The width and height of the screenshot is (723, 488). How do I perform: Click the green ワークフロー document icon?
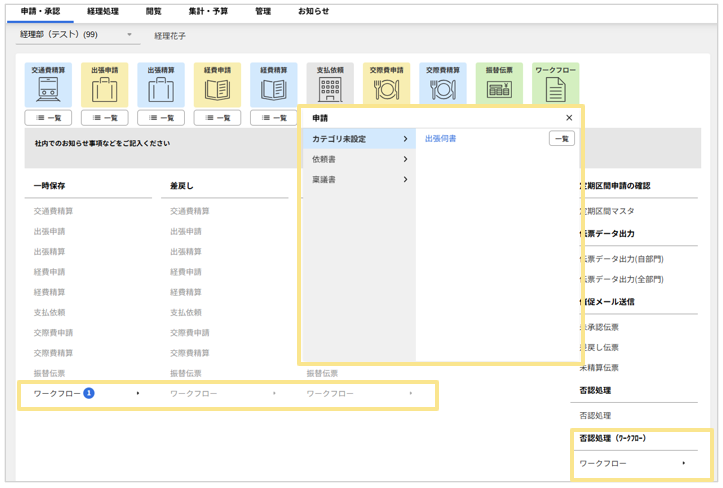point(555,86)
